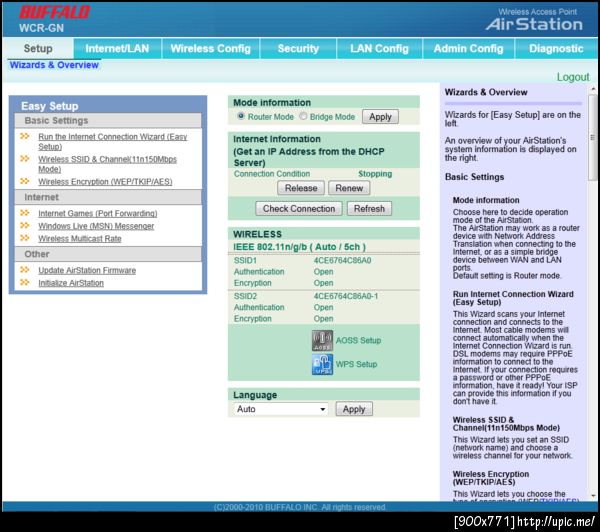This screenshot has width=600, height=532.
Task: Click arrow bullet beside Internet Games
Action: pos(25,213)
